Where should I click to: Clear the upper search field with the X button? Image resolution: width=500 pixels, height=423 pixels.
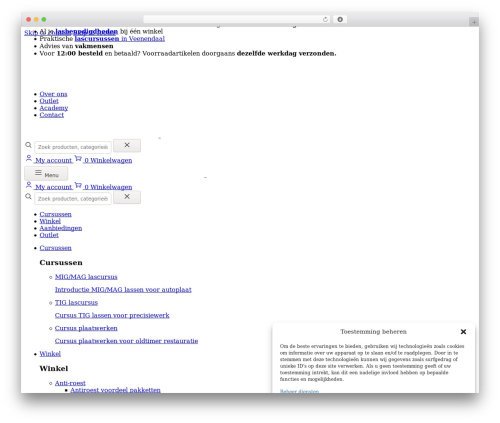(127, 145)
